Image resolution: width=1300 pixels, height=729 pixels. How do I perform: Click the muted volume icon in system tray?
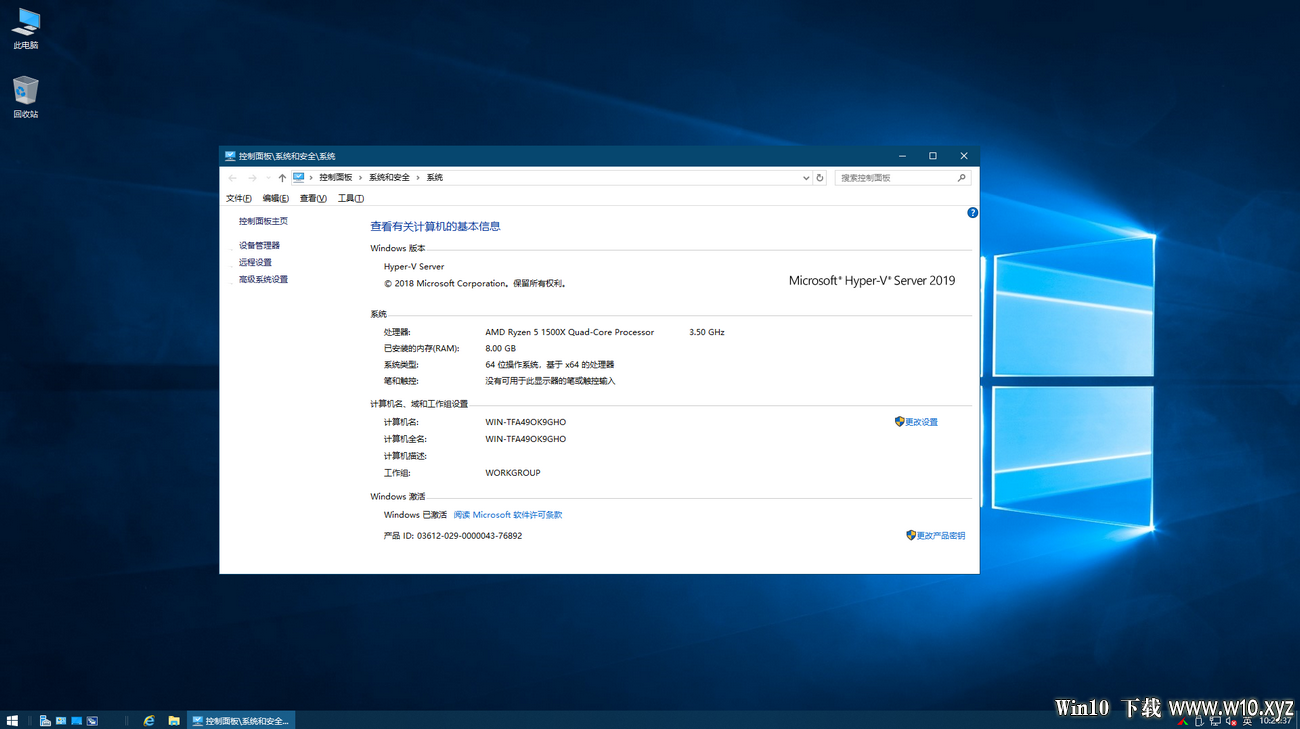[1231, 720]
